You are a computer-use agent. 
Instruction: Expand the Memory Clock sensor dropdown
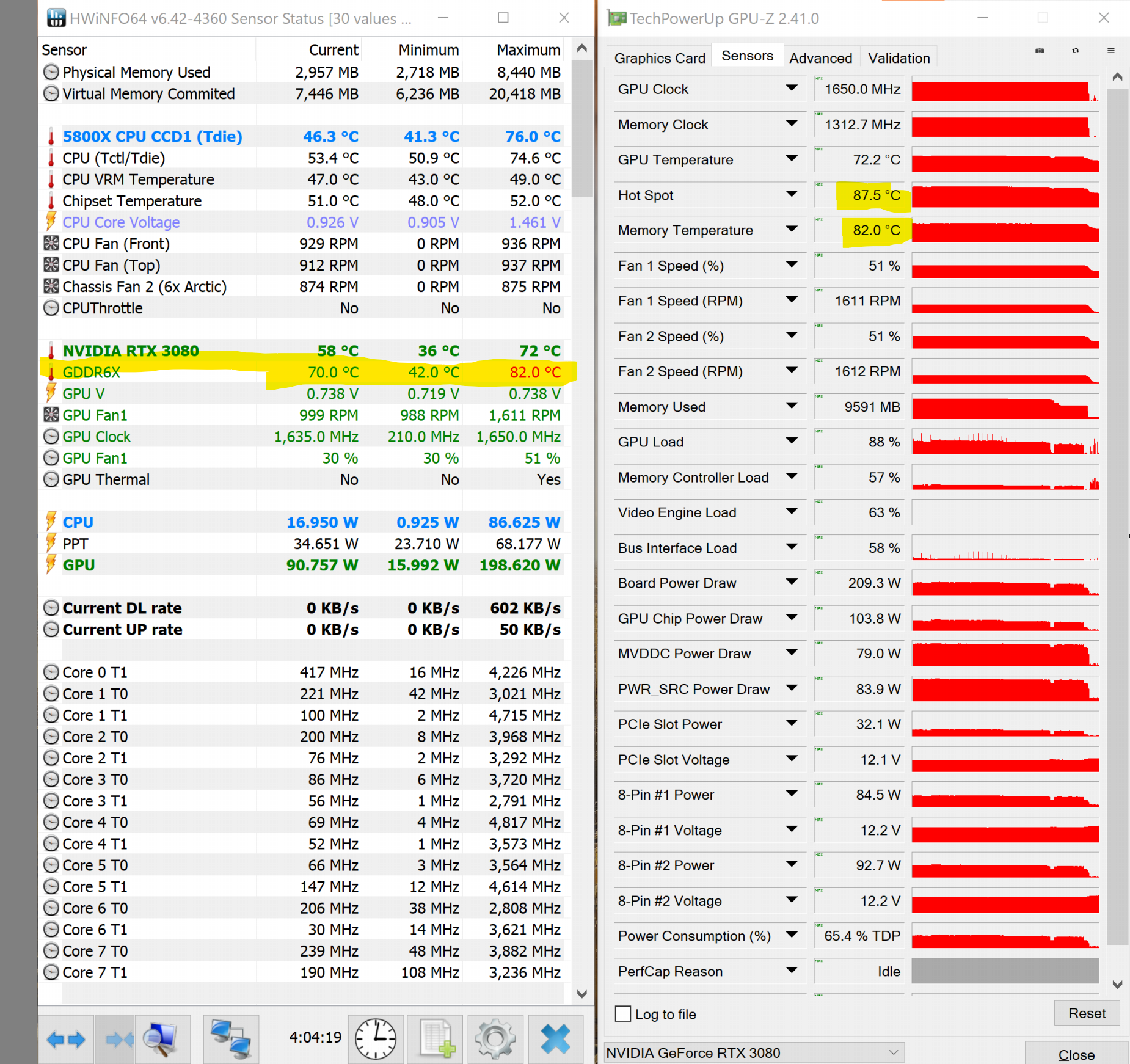coord(792,124)
